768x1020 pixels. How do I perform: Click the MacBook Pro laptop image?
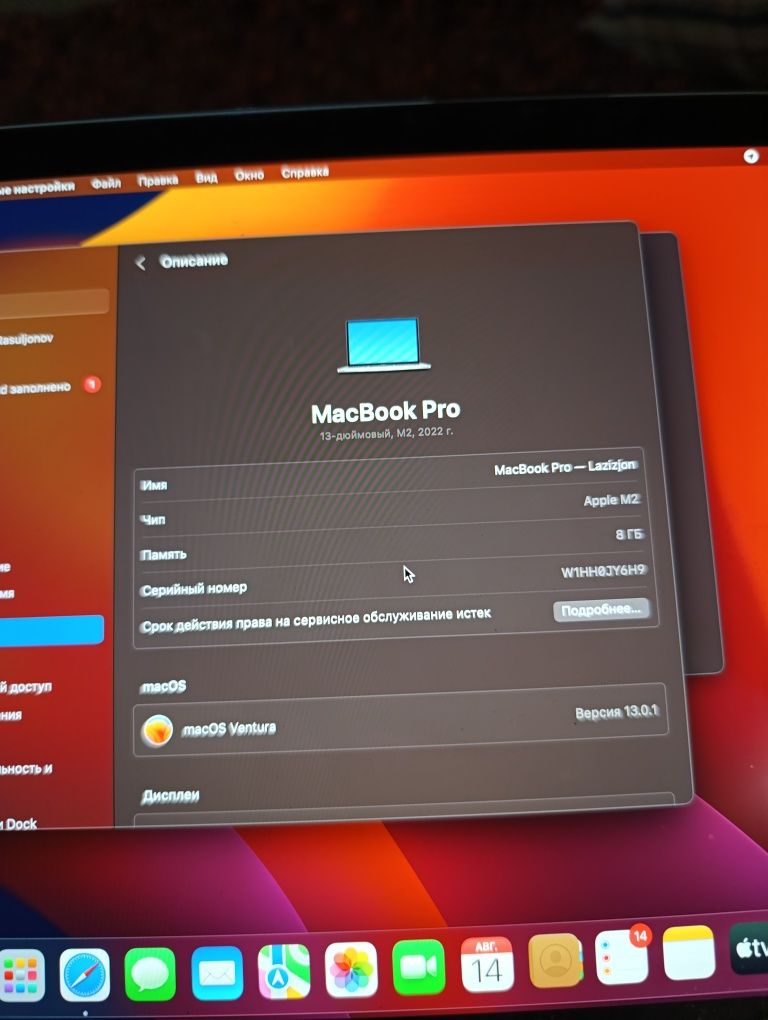pyautogui.click(x=384, y=345)
